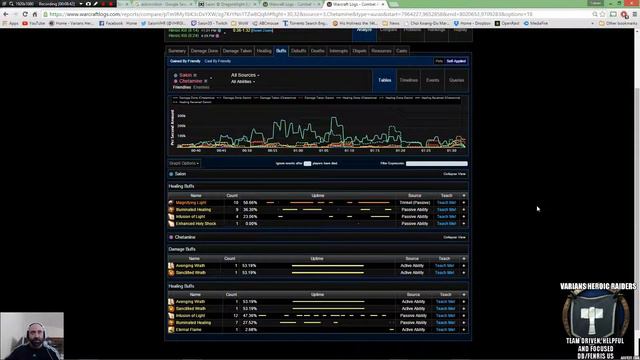Click the Filter Expression input field
The image size is (640, 360).
[x=436, y=164]
